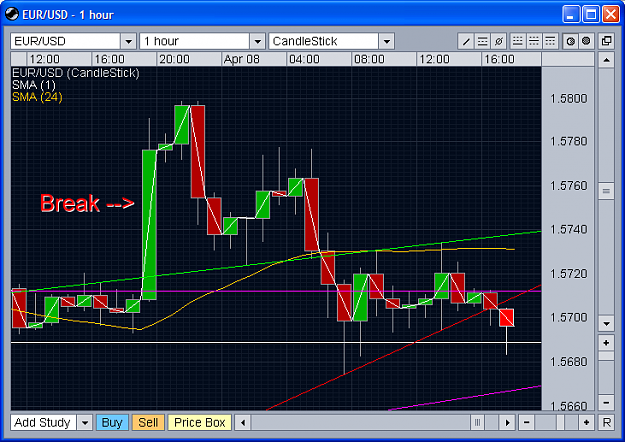Click the erase drawings tool icon
The width and height of the screenshot is (625, 442).
(x=499, y=41)
